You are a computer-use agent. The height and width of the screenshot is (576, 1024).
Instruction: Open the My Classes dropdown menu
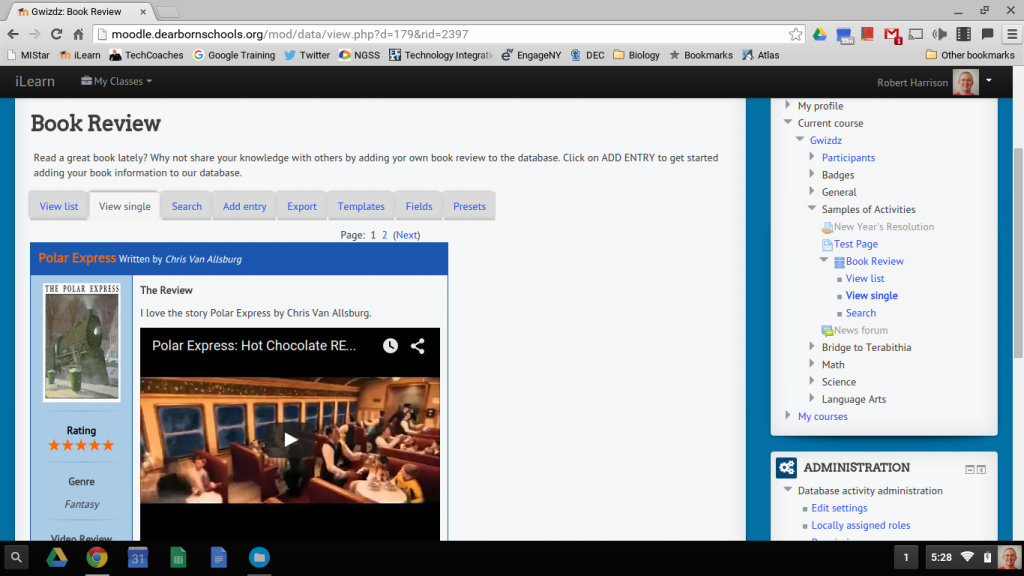pos(116,81)
